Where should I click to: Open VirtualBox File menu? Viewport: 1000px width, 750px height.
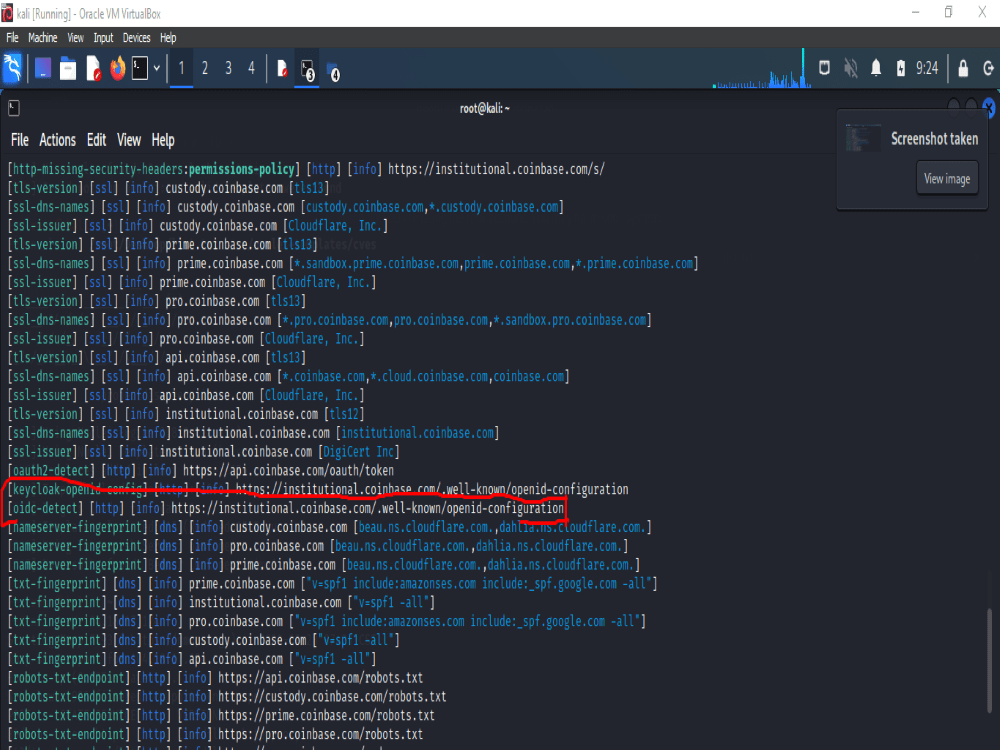[12, 38]
